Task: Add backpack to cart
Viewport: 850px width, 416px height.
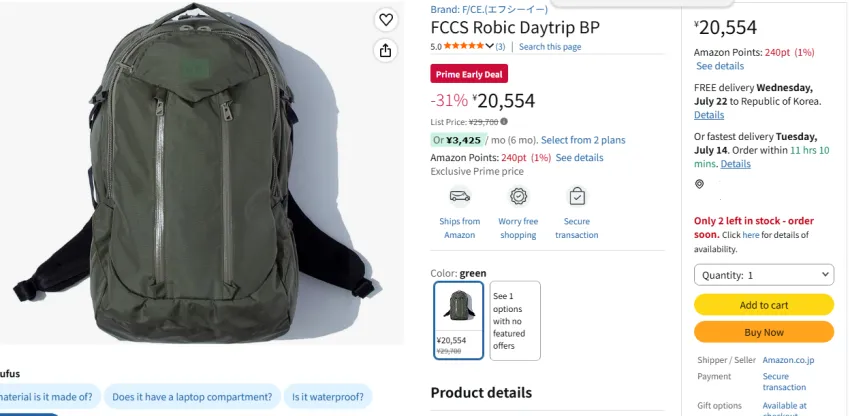Action: 764,305
